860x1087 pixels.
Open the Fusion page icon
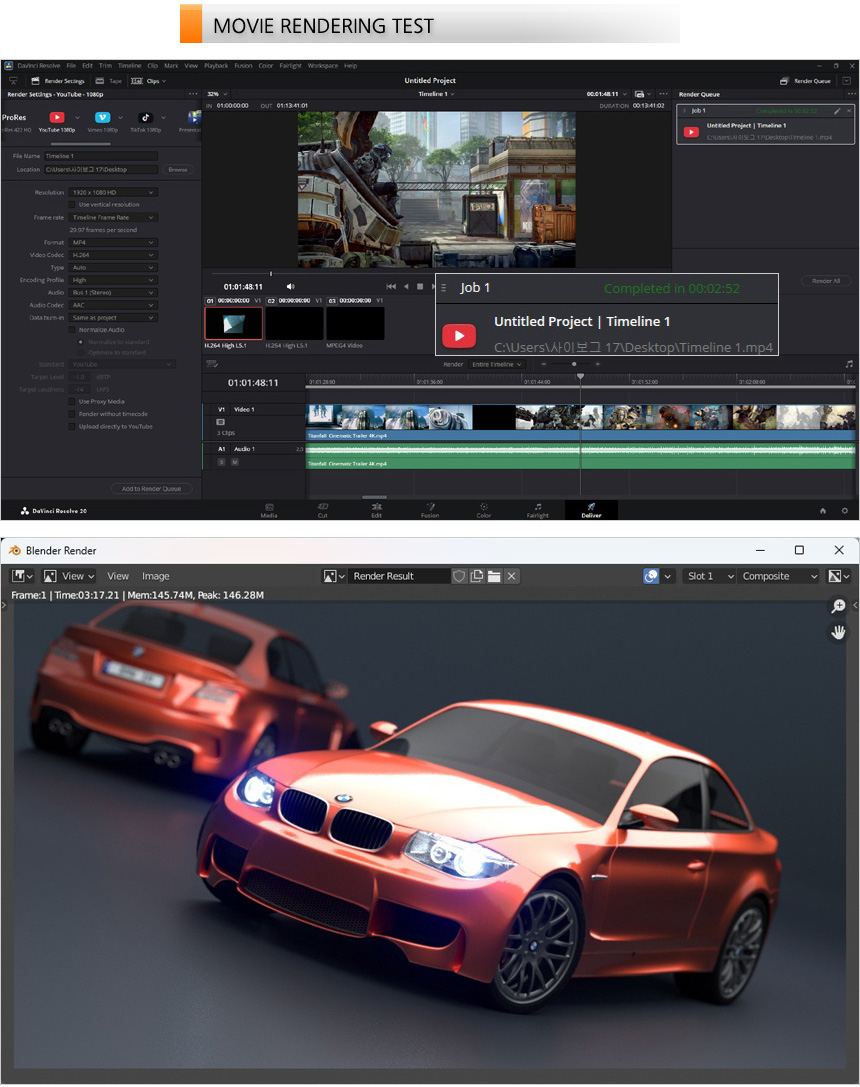tap(429, 507)
